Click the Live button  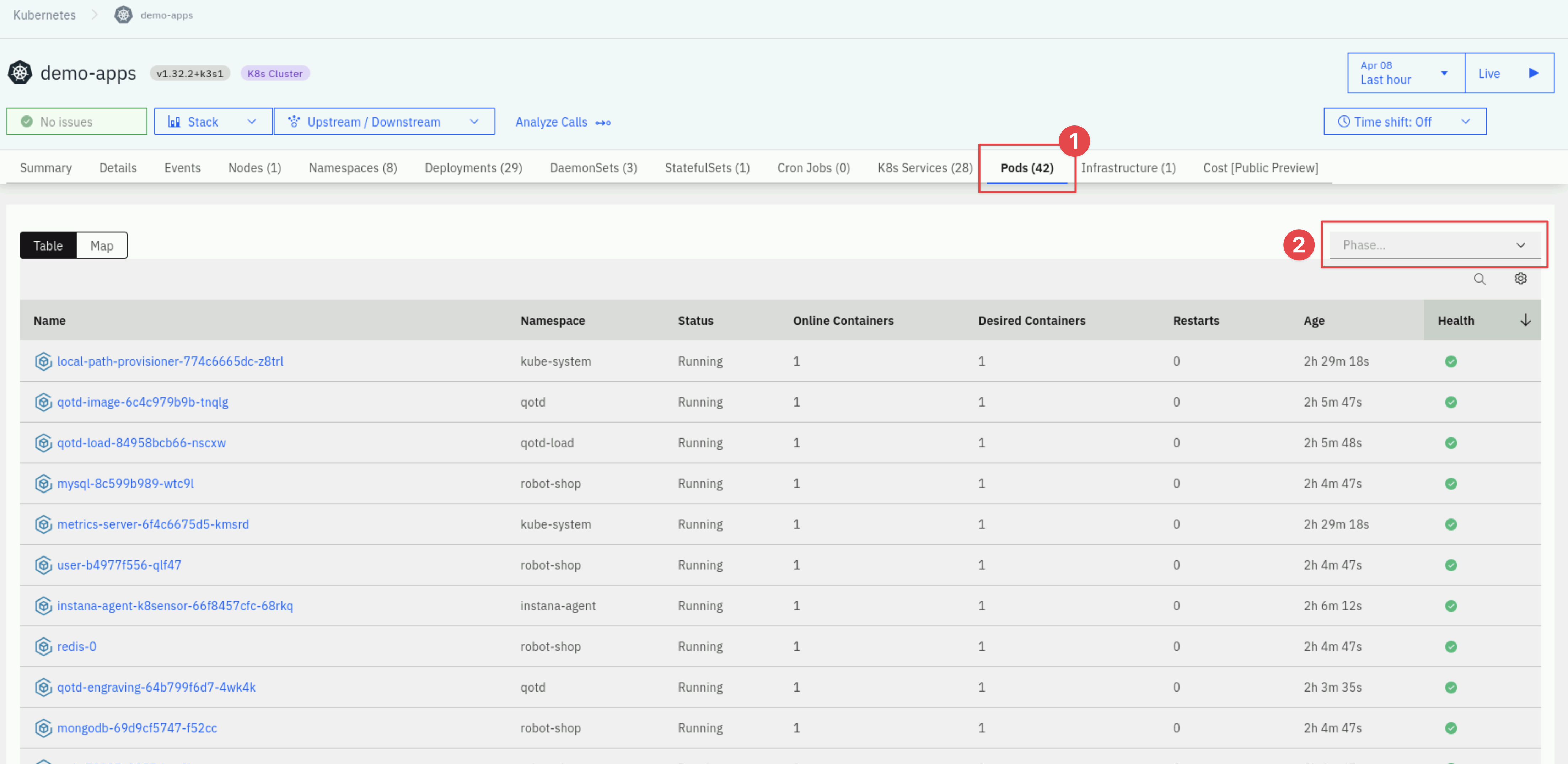click(x=1509, y=73)
